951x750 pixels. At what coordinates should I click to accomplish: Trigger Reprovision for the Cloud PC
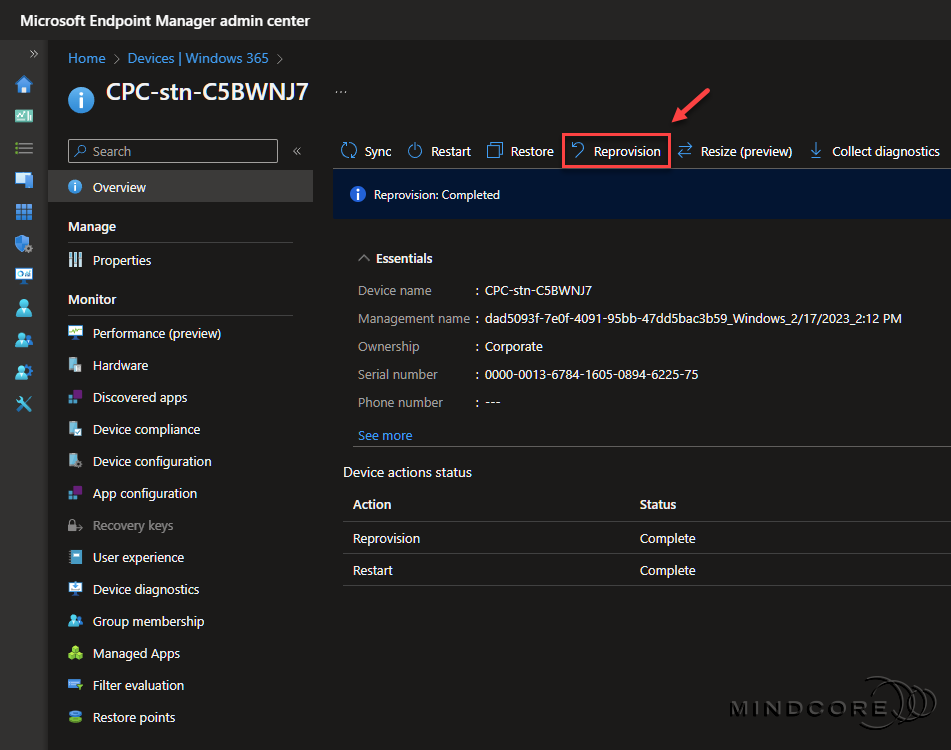(616, 150)
